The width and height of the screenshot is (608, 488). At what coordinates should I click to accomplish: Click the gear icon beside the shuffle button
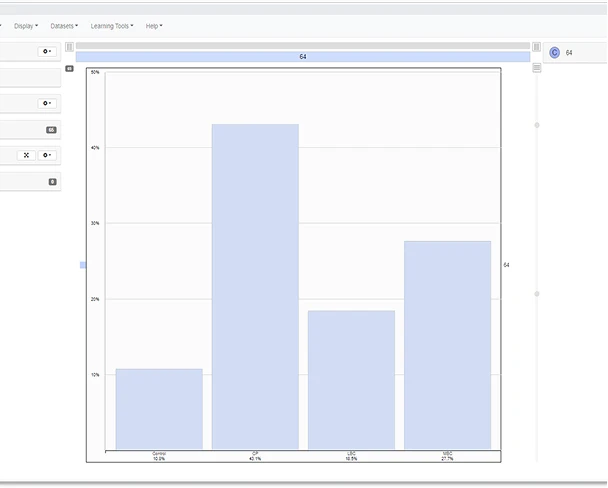coord(47,155)
